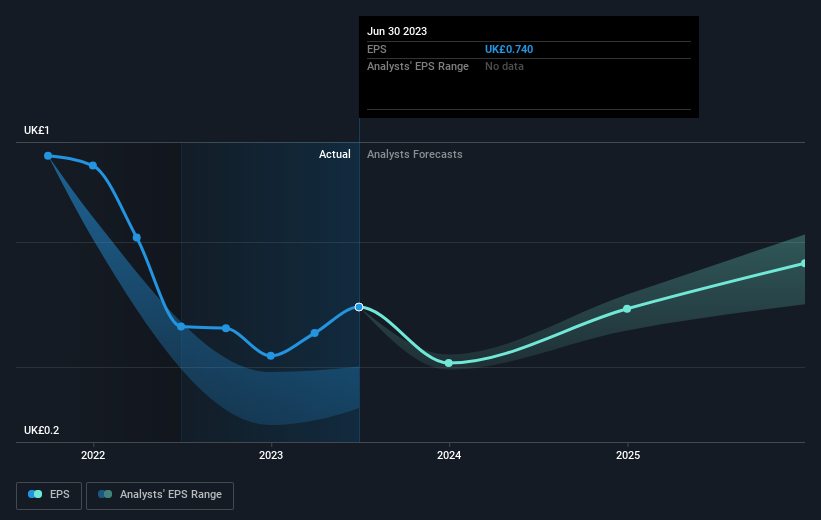The height and width of the screenshot is (520, 821).
Task: Select the forecast EPS point above 2024
Action: pyautogui.click(x=449, y=363)
